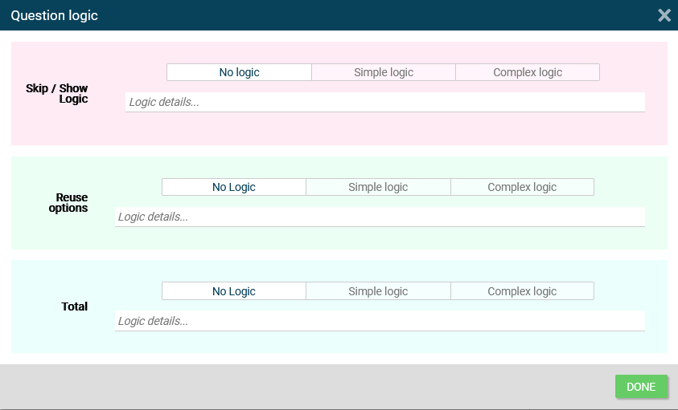
Task: Click the Skip / Show Logic label
Action: 57,94
